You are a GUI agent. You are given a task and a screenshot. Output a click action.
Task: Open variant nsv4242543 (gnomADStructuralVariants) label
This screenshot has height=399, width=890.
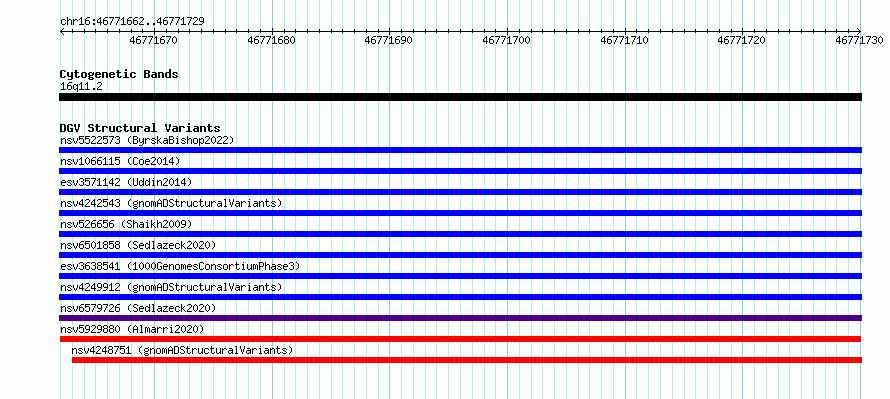(171, 203)
